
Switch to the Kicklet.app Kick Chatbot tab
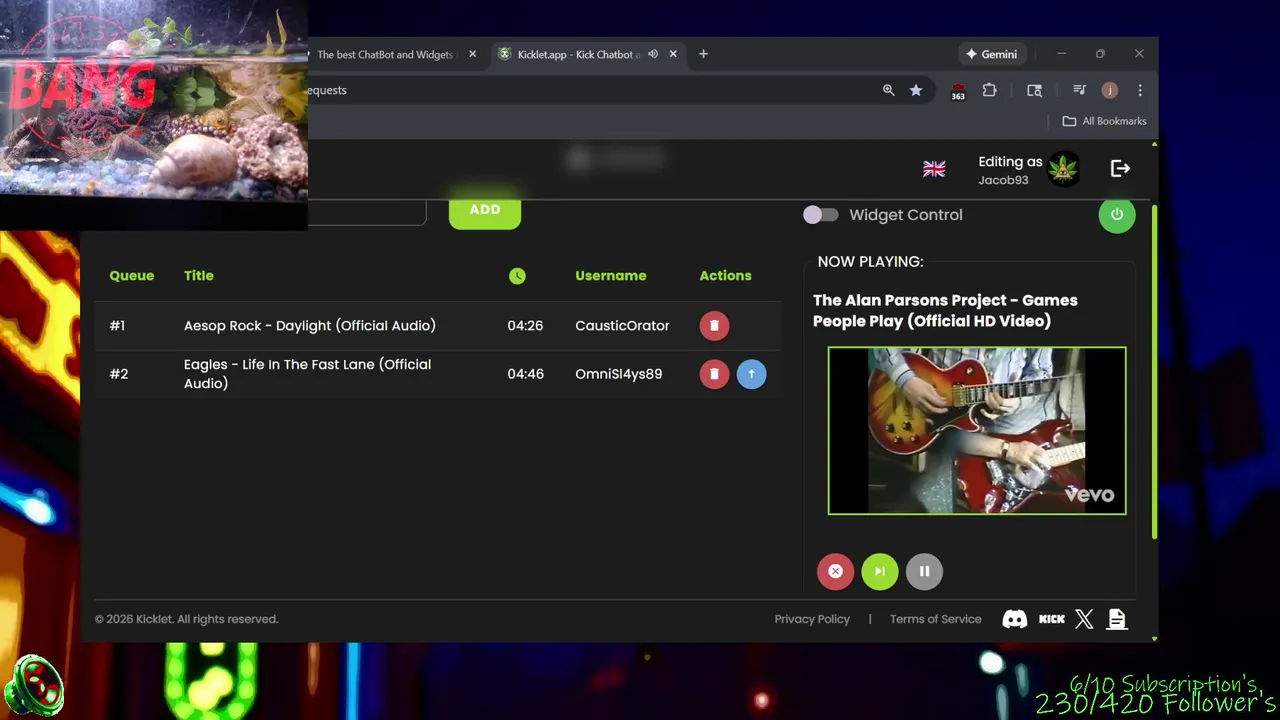tap(578, 54)
